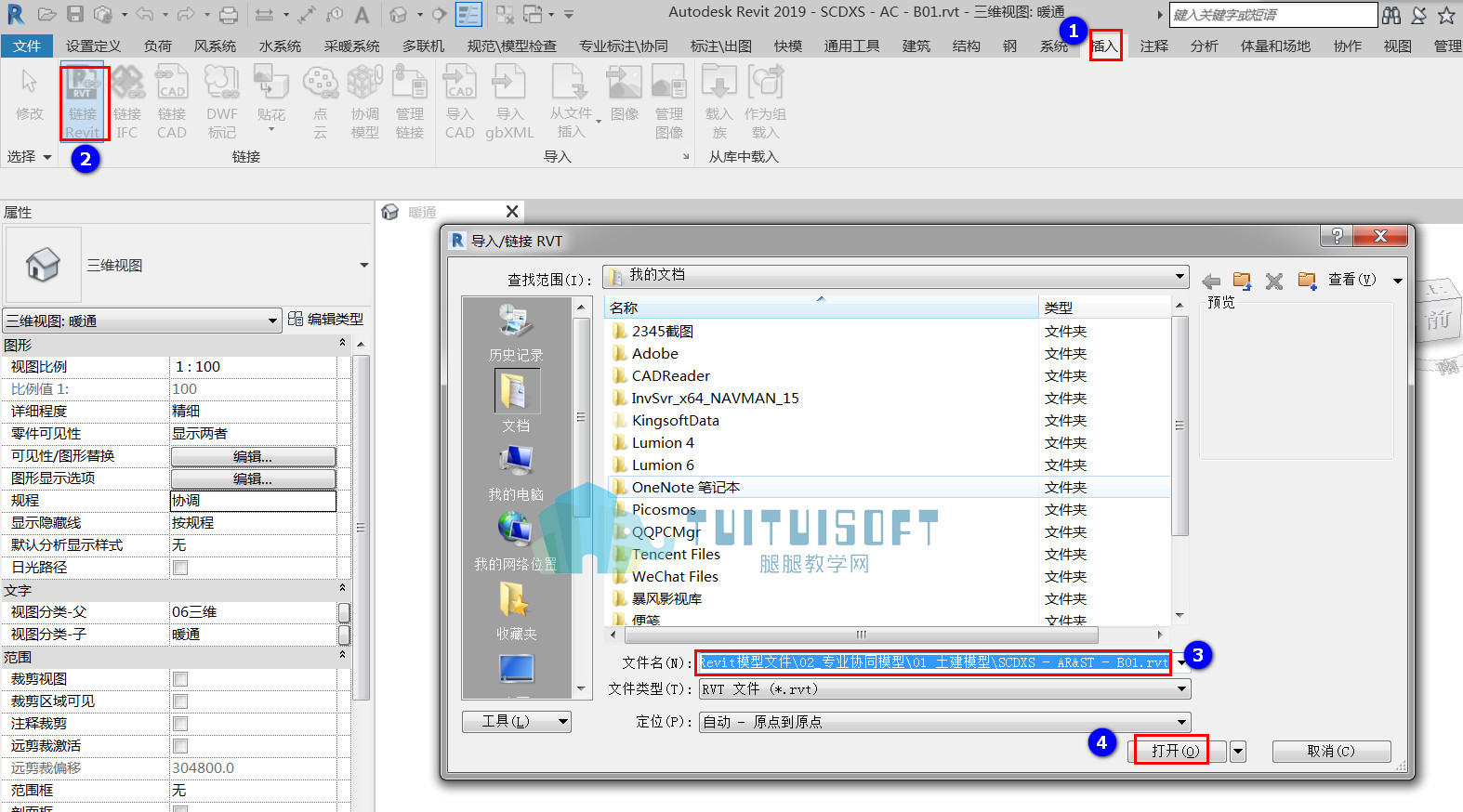This screenshot has height=812, width=1463.
Task: Enable the 裁剪视图 (Crop View) checkbox
Action: tap(180, 679)
